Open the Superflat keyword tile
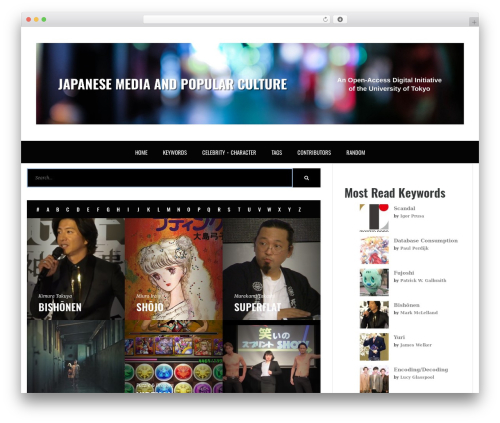The width and height of the screenshot is (500, 423). 272,269
